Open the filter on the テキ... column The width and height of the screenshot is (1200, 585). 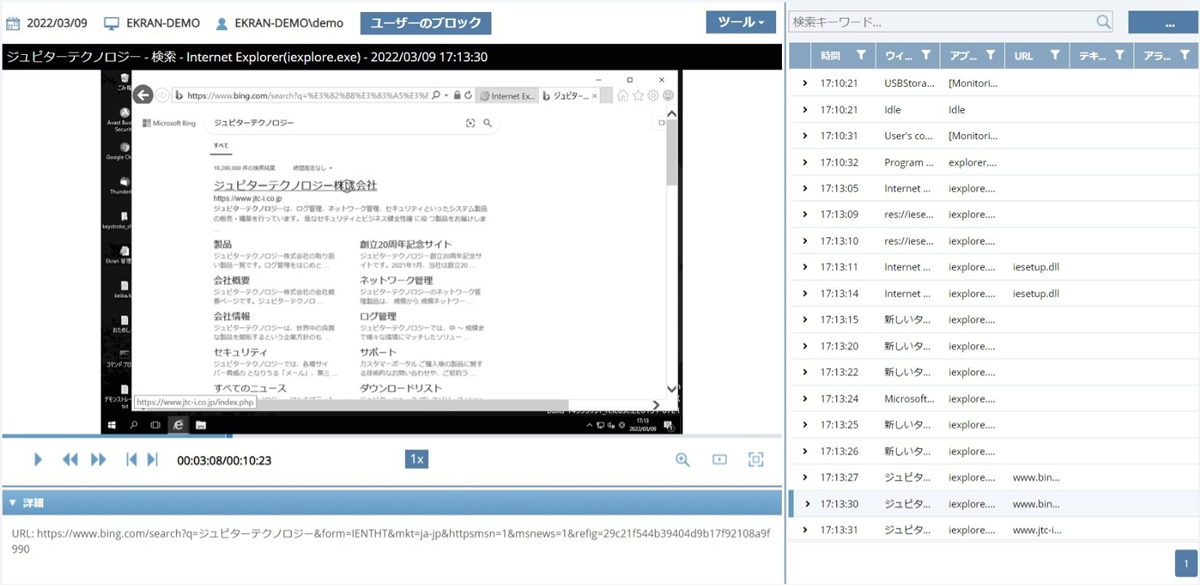pyautogui.click(x=1119, y=56)
